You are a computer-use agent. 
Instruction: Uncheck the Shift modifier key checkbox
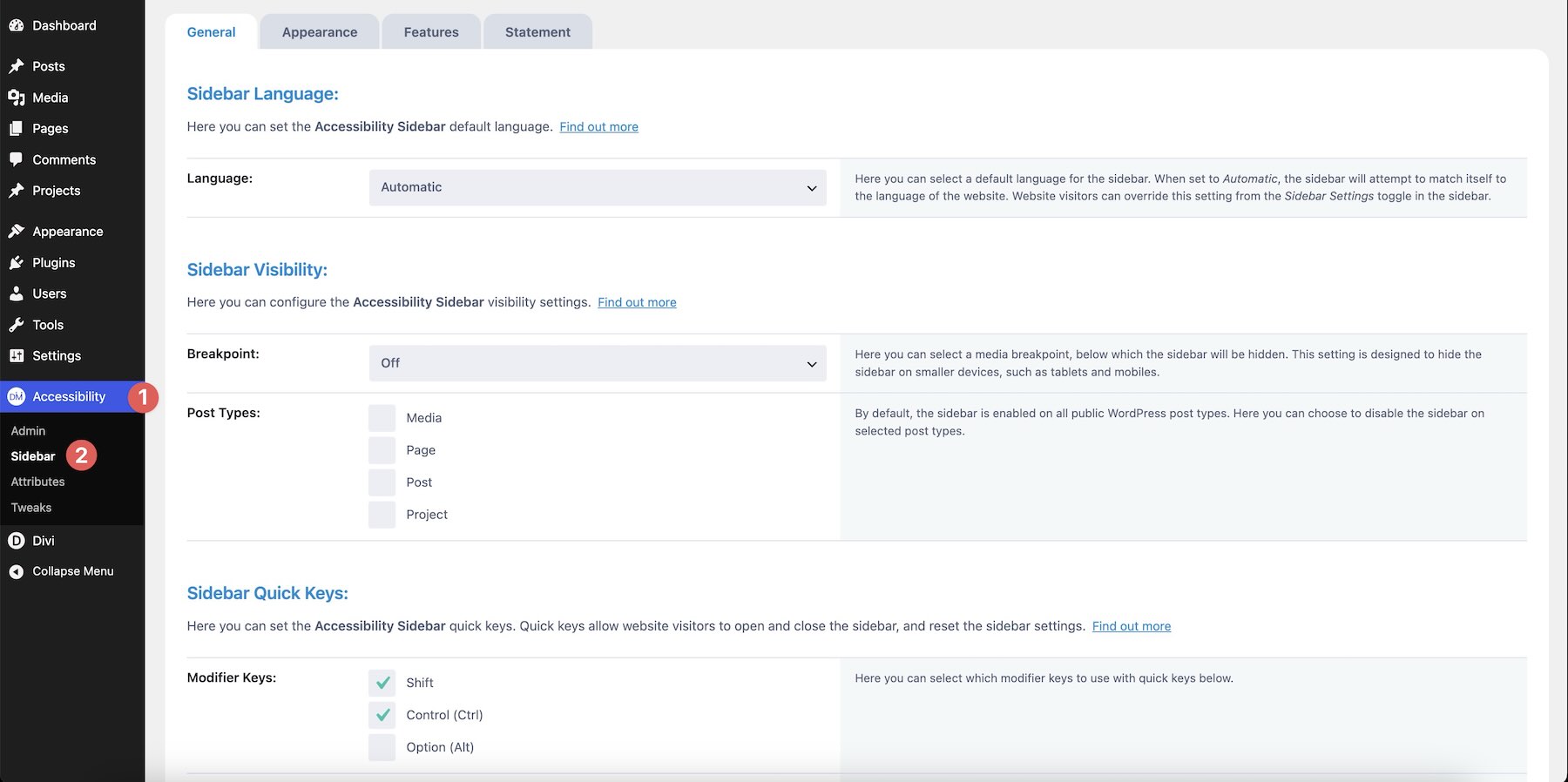click(x=382, y=683)
